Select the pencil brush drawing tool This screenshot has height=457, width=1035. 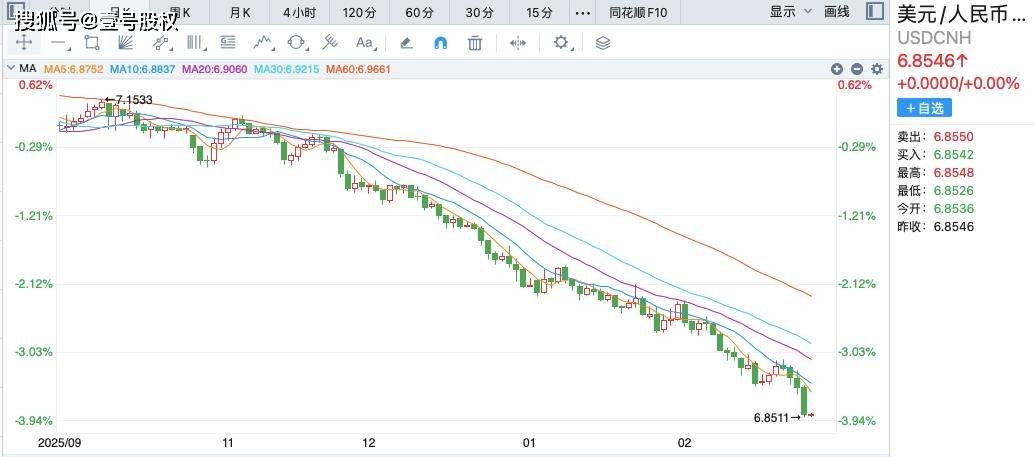(405, 43)
